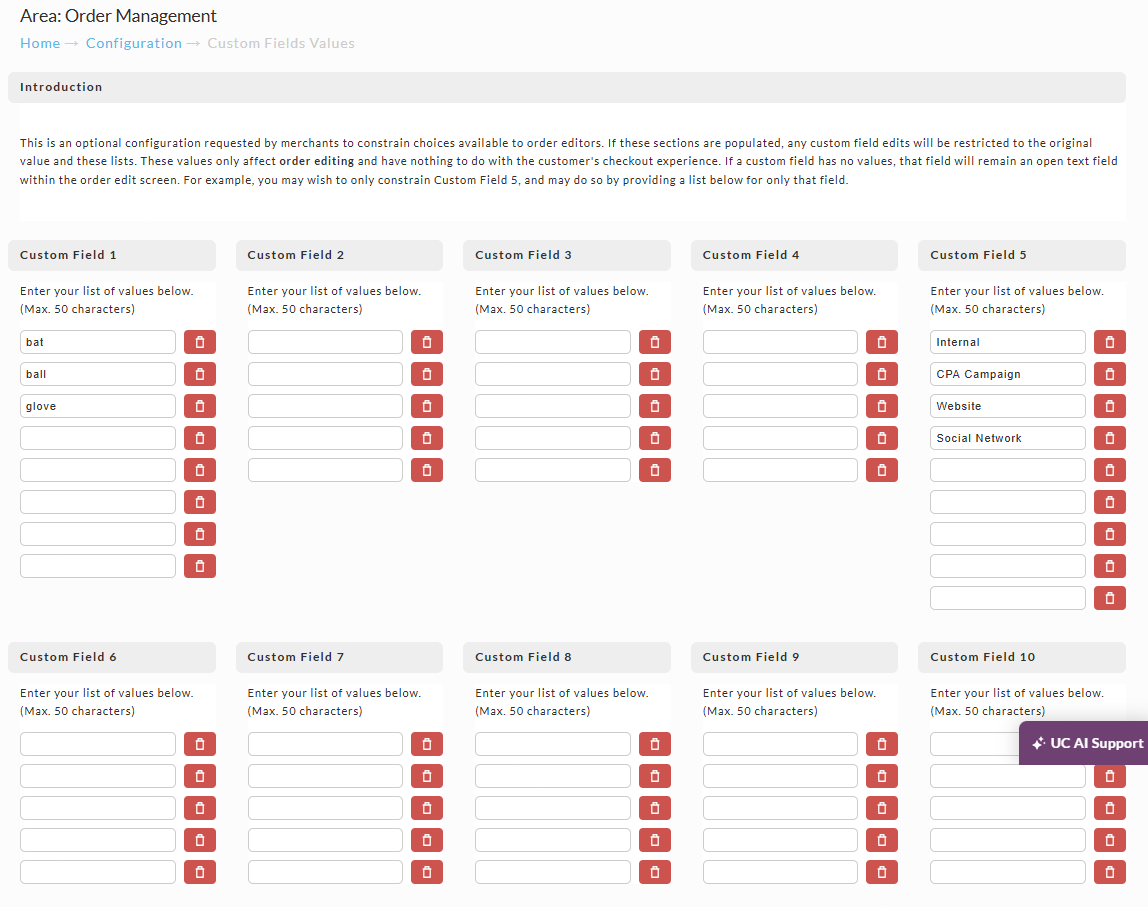Delete the 'ball' value in Custom Field 1
This screenshot has width=1148, height=907.
point(200,374)
